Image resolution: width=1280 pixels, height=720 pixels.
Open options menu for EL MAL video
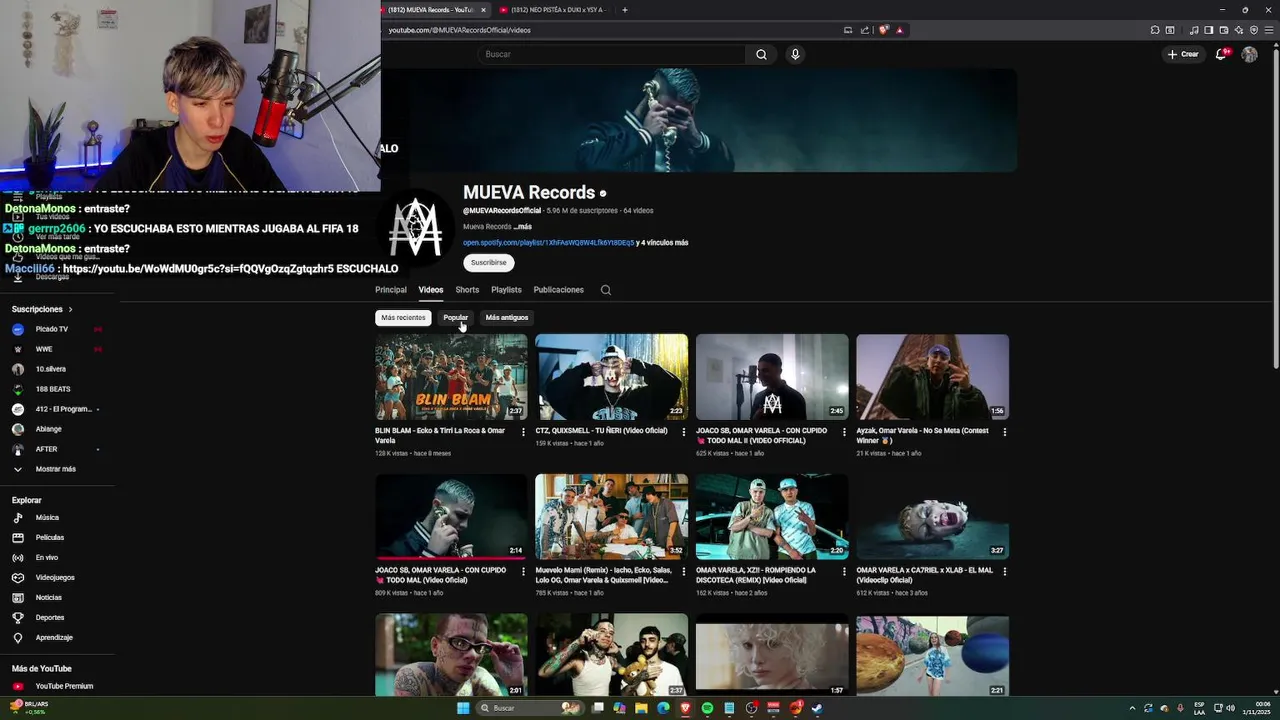point(1004,572)
